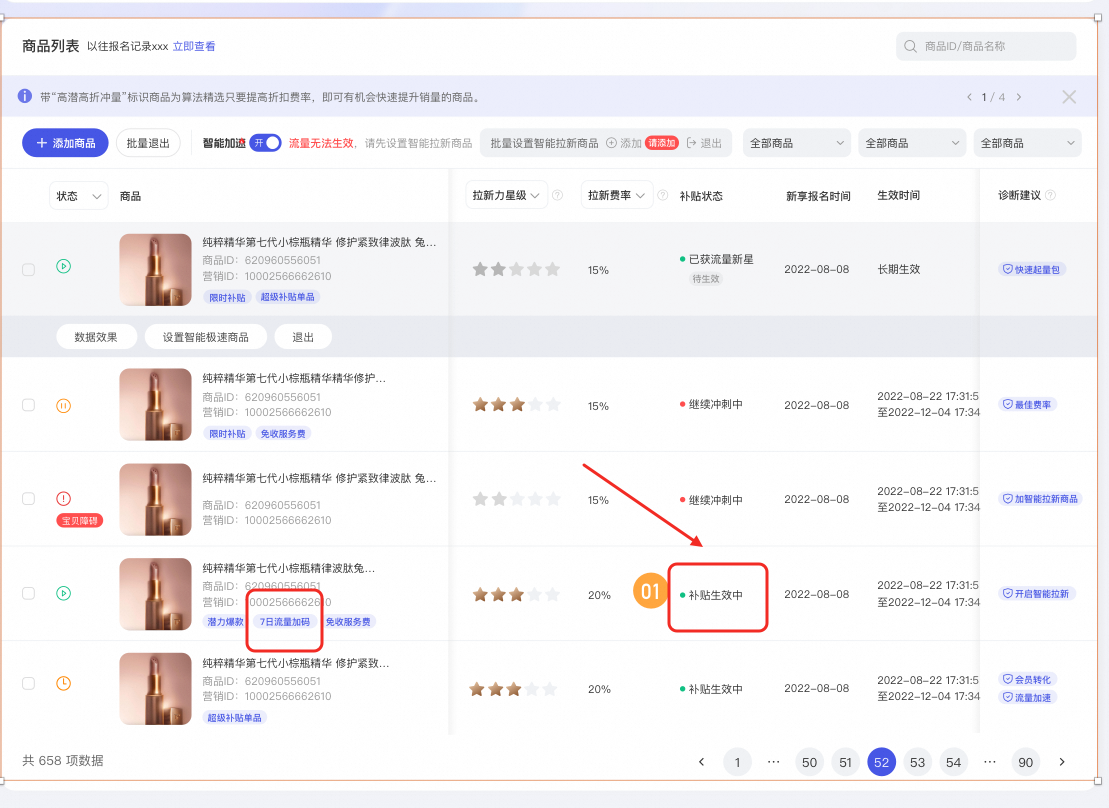1109x808 pixels.
Task: Click the 潜力爆款 tag
Action: (x=225, y=622)
